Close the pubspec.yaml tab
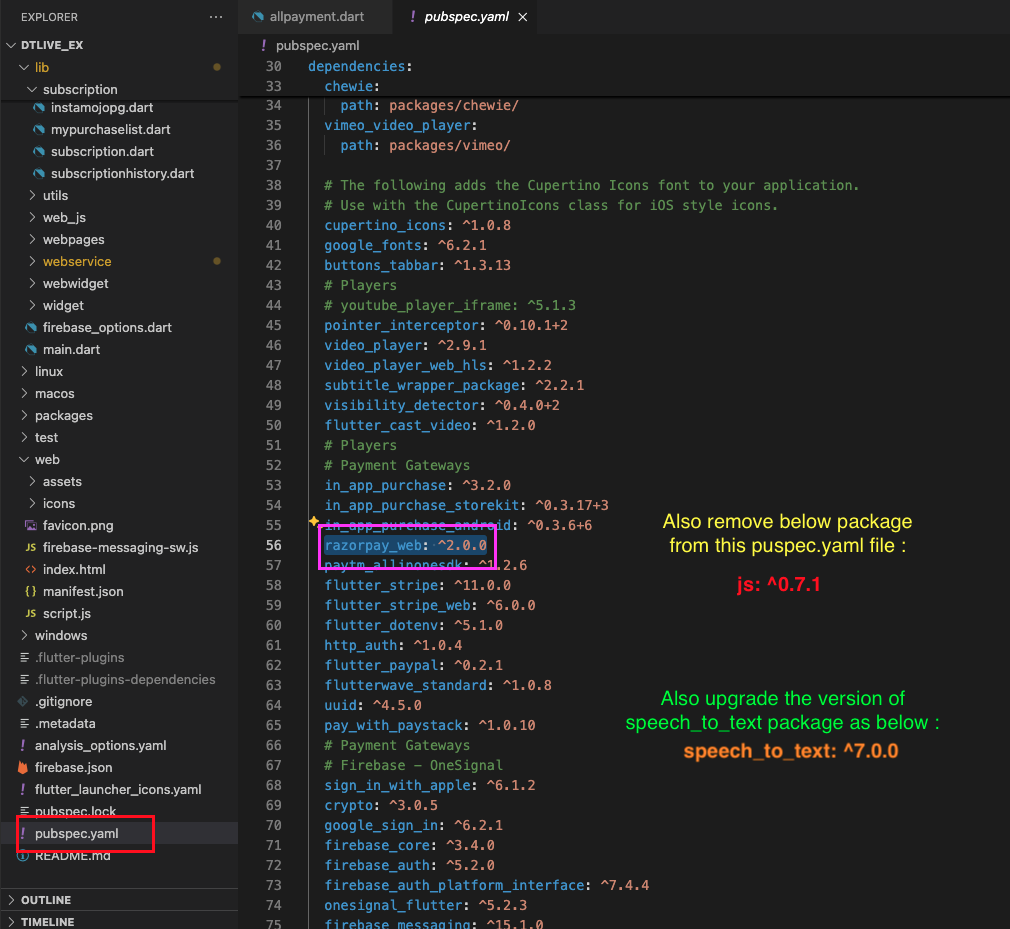This screenshot has height=929, width=1010. point(523,17)
